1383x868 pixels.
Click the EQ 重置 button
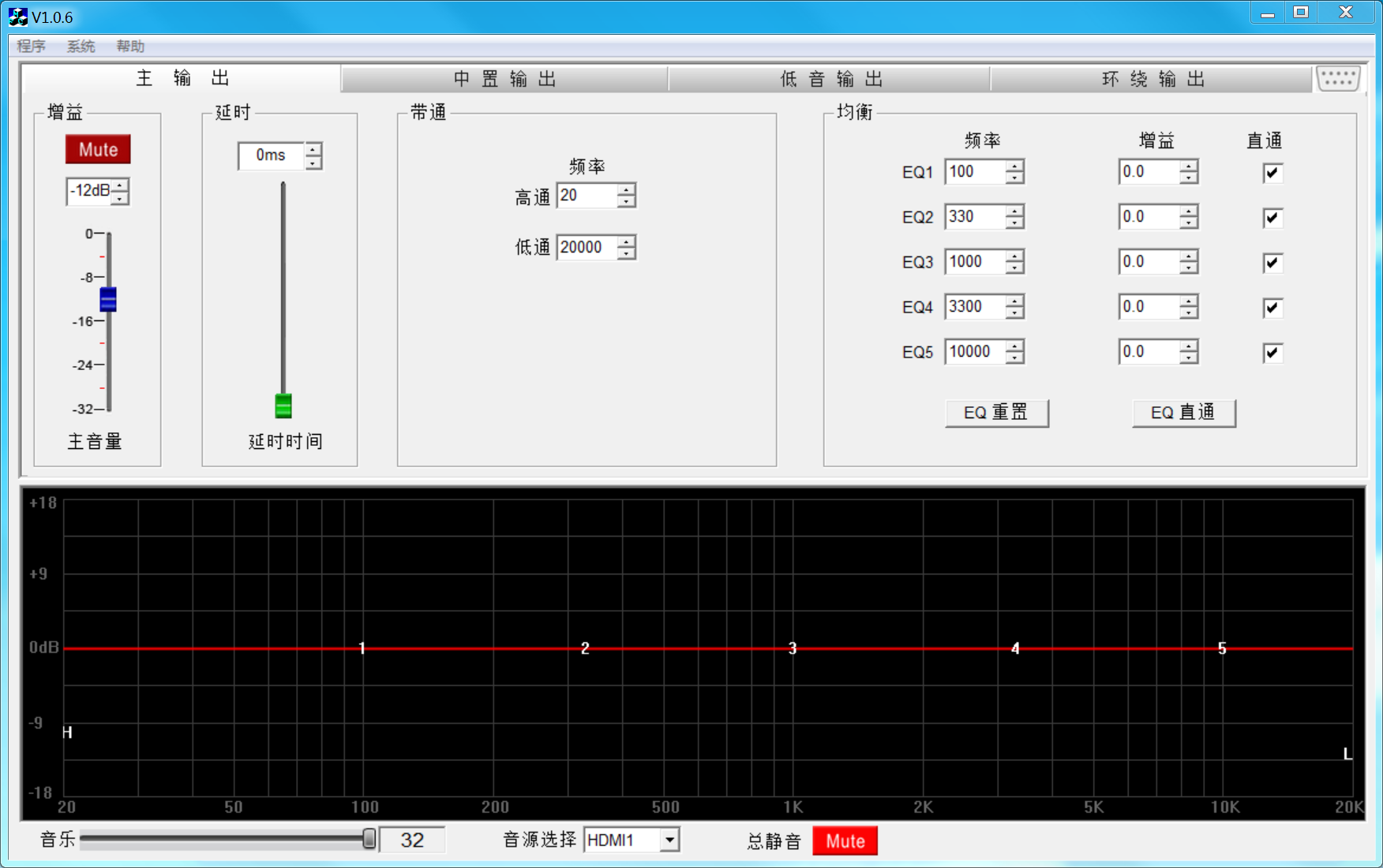tap(997, 413)
